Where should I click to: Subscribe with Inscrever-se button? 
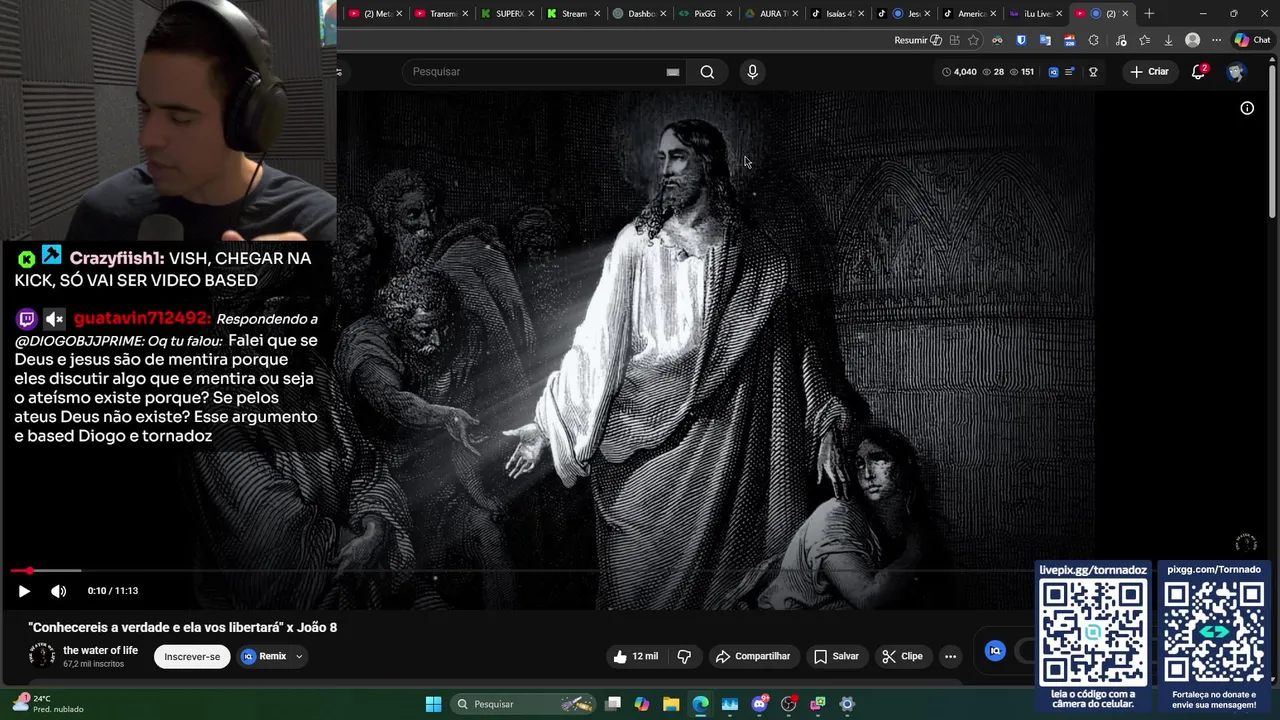[192, 657]
